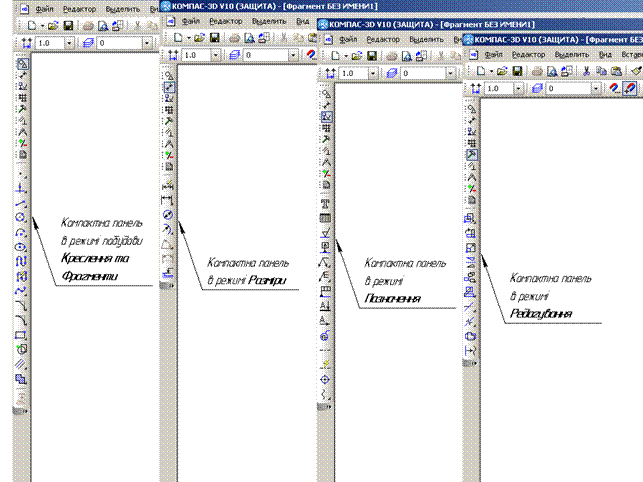The width and height of the screenshot is (643, 482).
Task: Select the Rotate tool in the rightmost window
Action: click(470, 233)
